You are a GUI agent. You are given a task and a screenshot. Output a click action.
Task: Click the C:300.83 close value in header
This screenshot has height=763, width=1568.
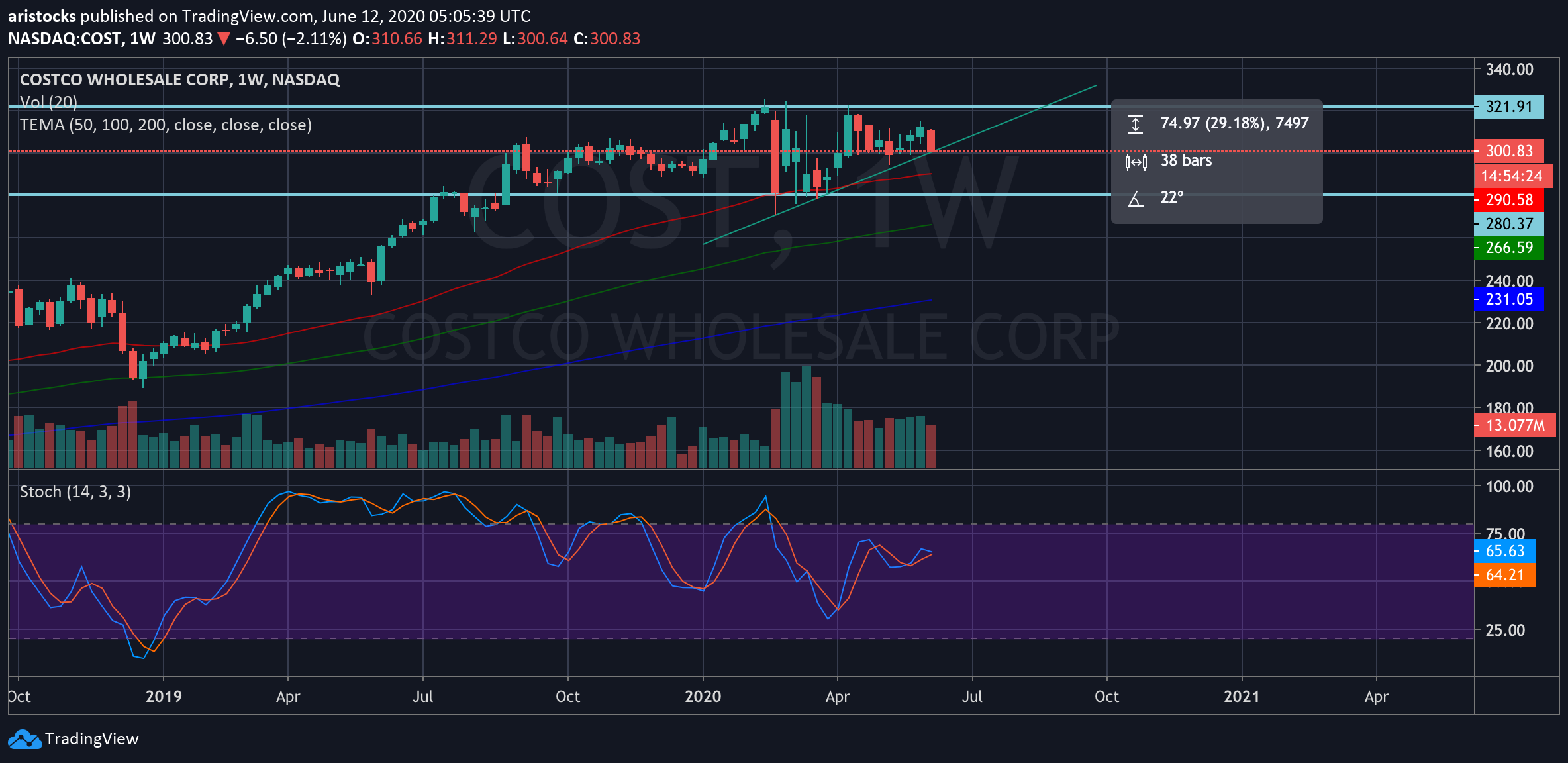coord(607,39)
